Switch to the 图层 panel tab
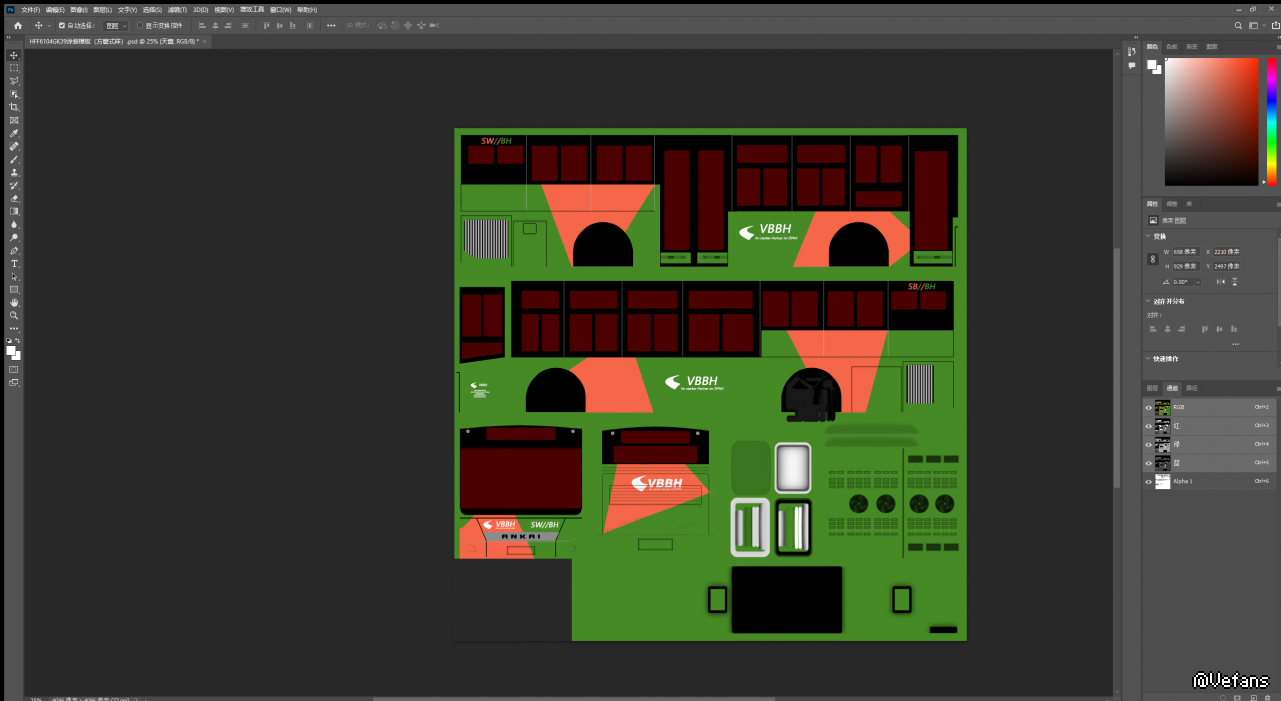The width and height of the screenshot is (1281, 701). coord(1152,388)
